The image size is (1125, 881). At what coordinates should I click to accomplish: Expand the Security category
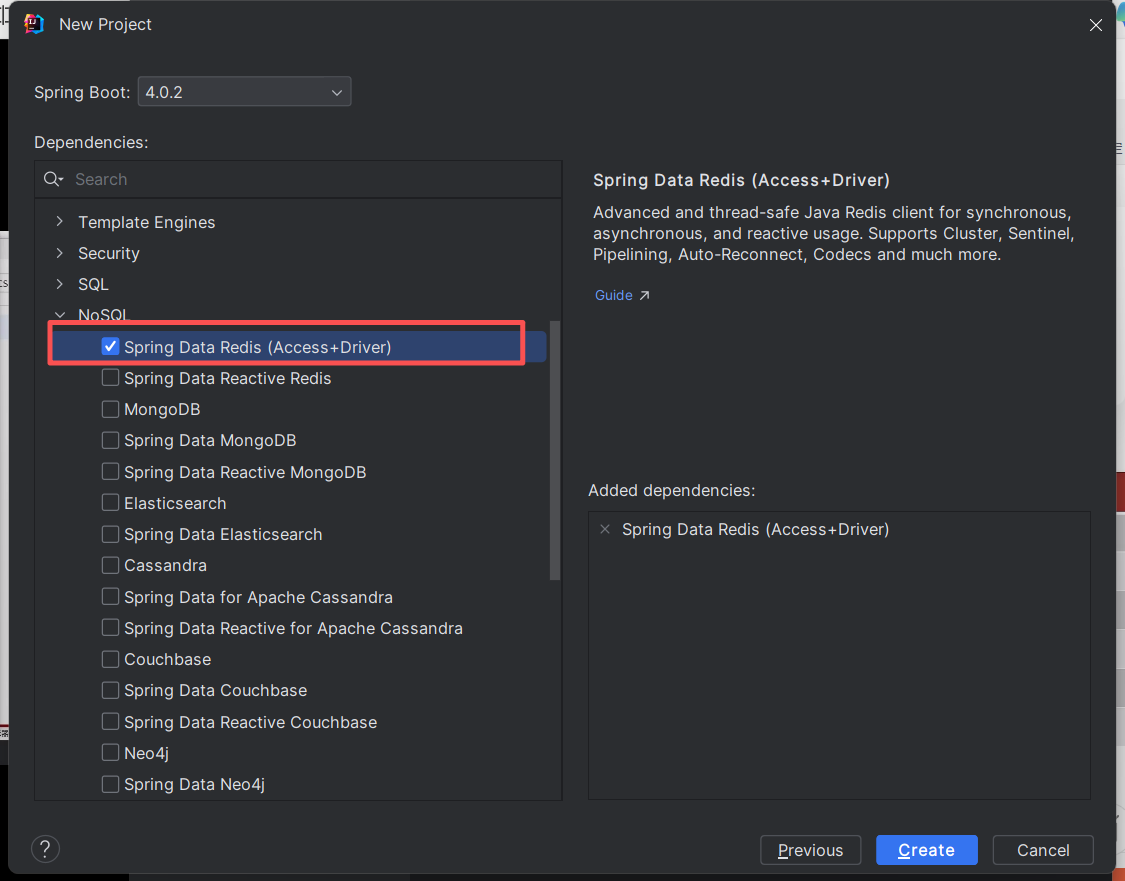[60, 253]
